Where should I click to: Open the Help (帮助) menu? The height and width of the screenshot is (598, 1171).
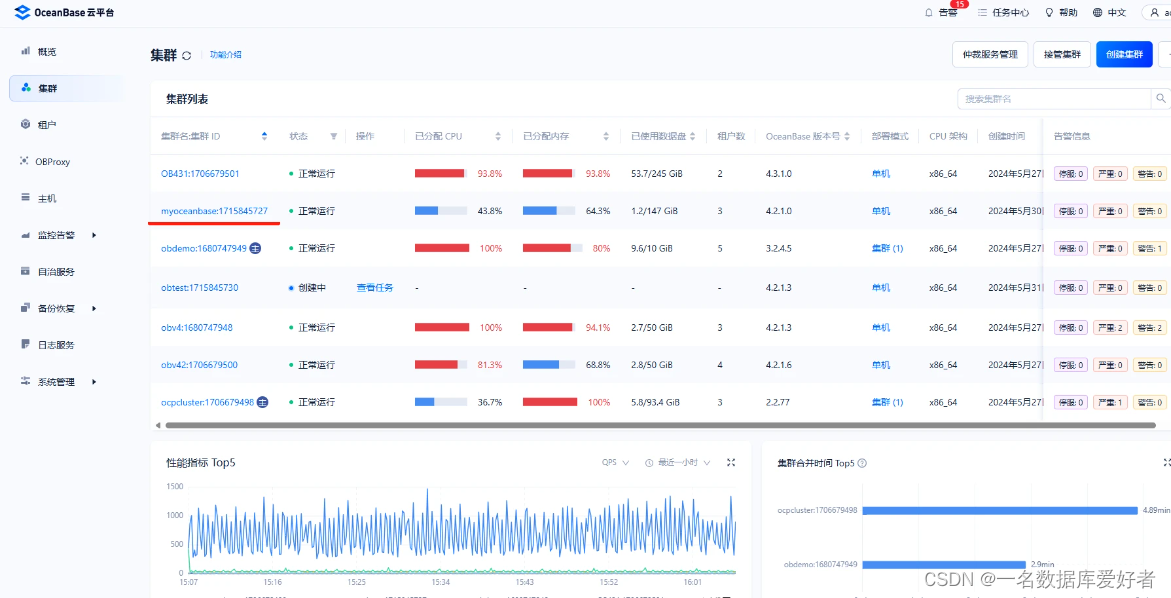(x=1061, y=13)
